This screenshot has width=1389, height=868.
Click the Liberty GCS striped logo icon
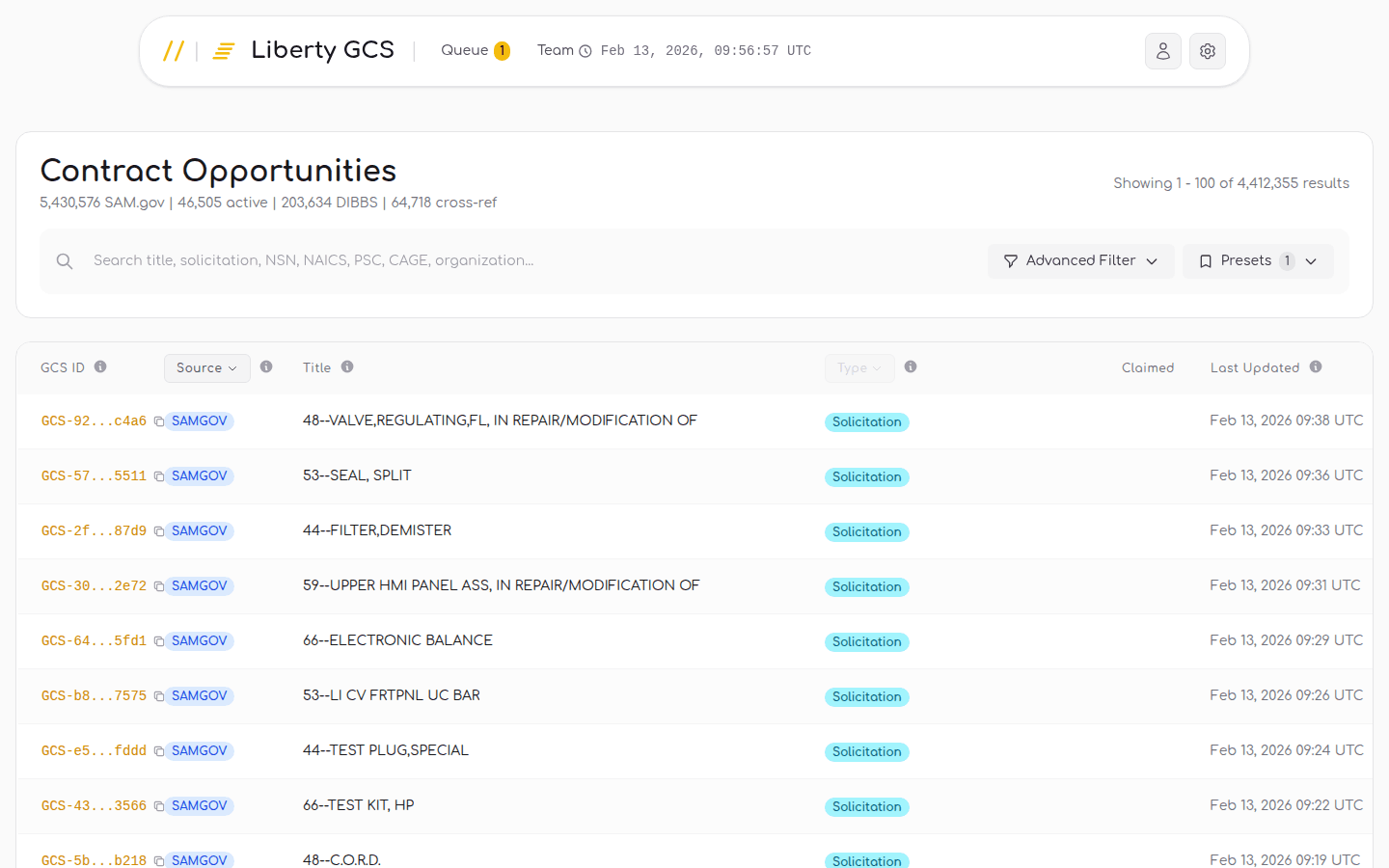tap(223, 50)
